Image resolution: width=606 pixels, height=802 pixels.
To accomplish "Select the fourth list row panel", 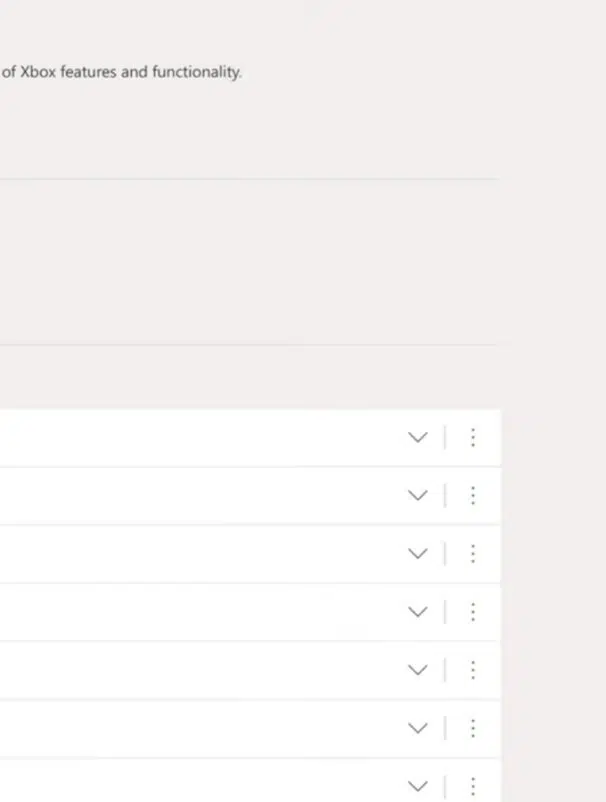I will [x=200, y=611].
